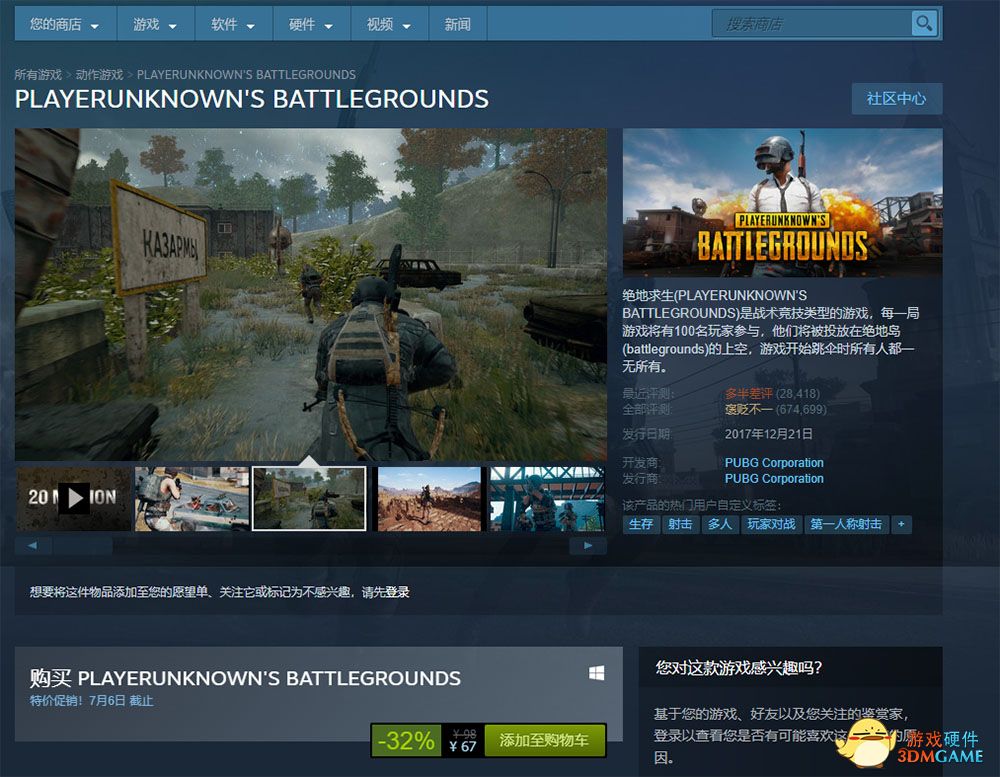
Task: Select the boat screenshot thumbnail
Action: coord(191,499)
